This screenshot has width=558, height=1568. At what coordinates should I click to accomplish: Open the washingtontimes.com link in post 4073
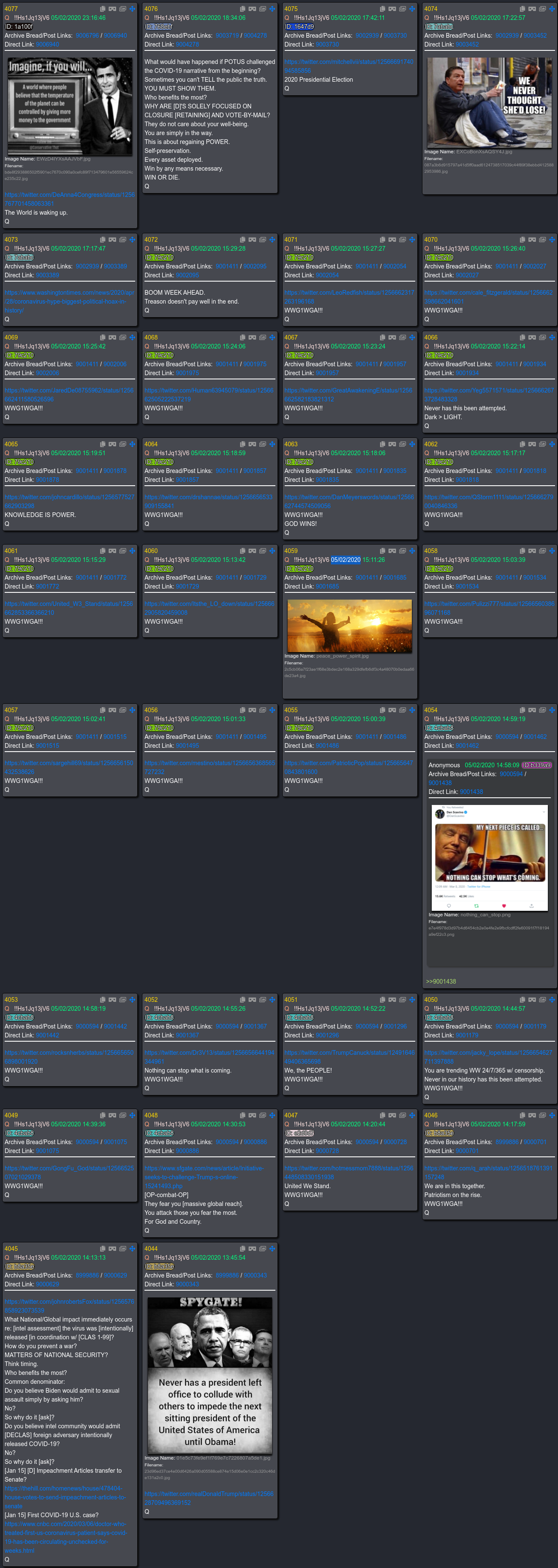pyautogui.click(x=69, y=301)
